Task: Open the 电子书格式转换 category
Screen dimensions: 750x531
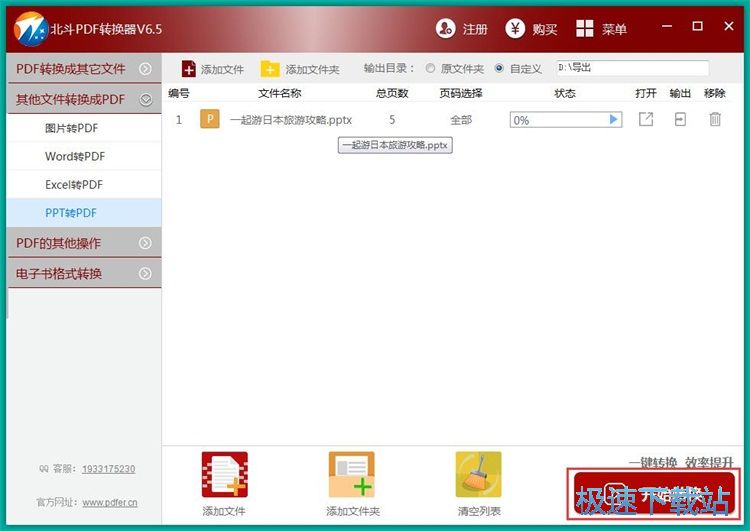Action: click(84, 274)
